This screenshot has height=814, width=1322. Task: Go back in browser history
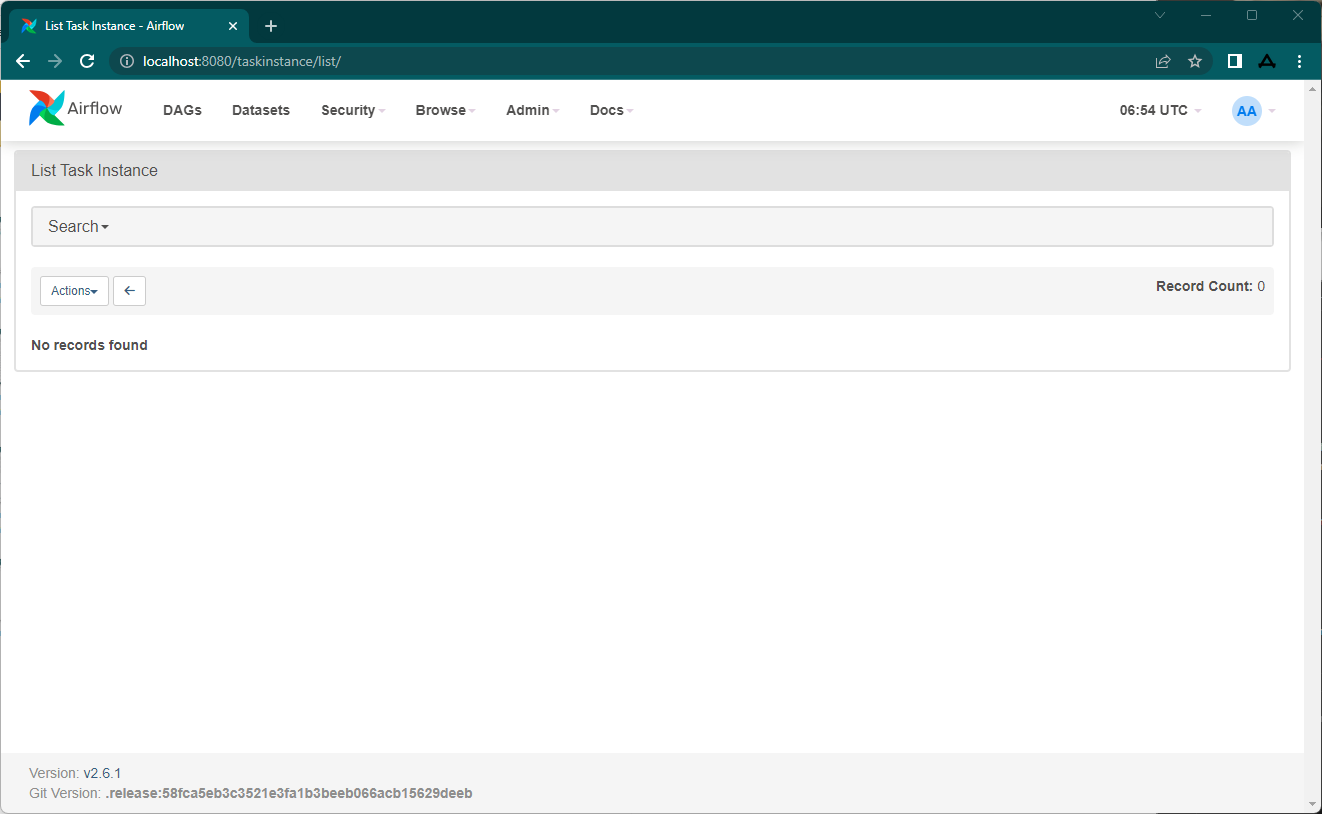coord(23,61)
